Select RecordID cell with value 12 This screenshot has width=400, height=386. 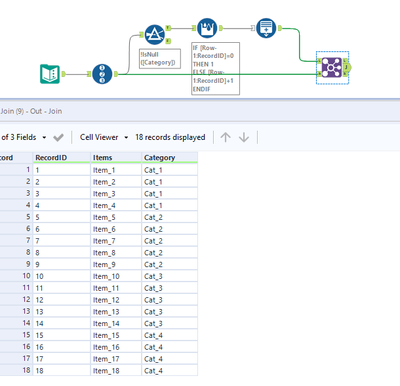[x=62, y=300]
